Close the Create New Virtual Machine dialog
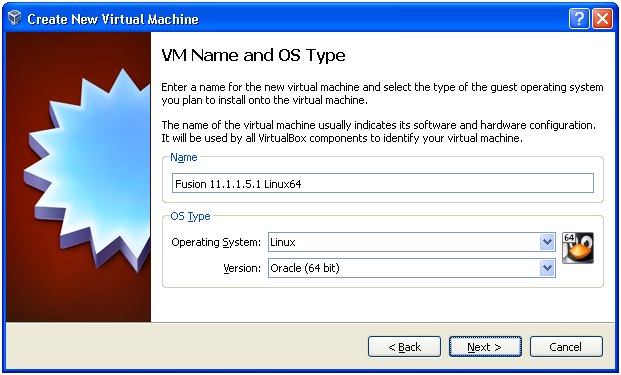This screenshot has width=621, height=375. coord(602,19)
